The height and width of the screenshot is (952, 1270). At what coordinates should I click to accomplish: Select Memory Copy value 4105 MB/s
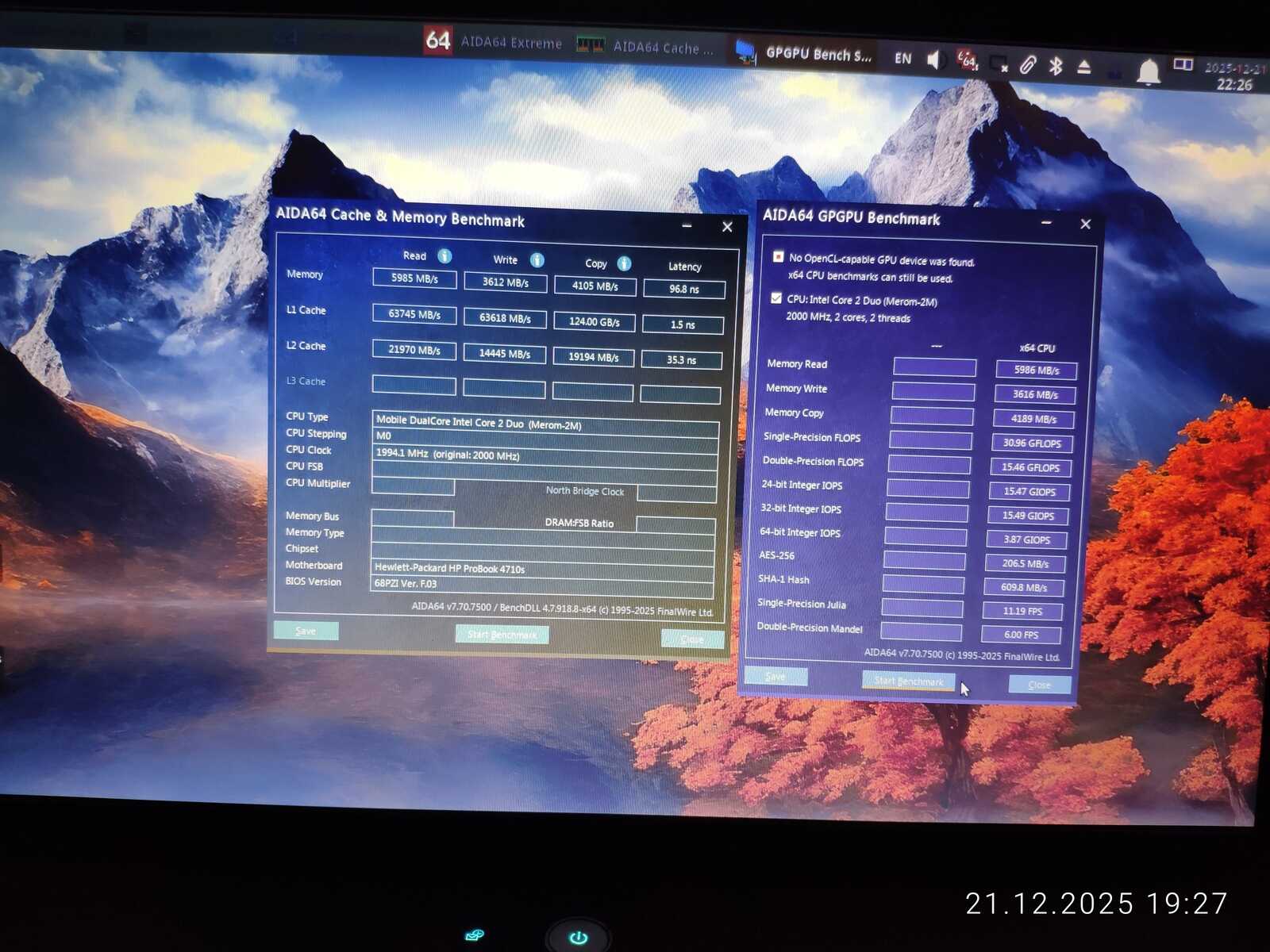(595, 286)
